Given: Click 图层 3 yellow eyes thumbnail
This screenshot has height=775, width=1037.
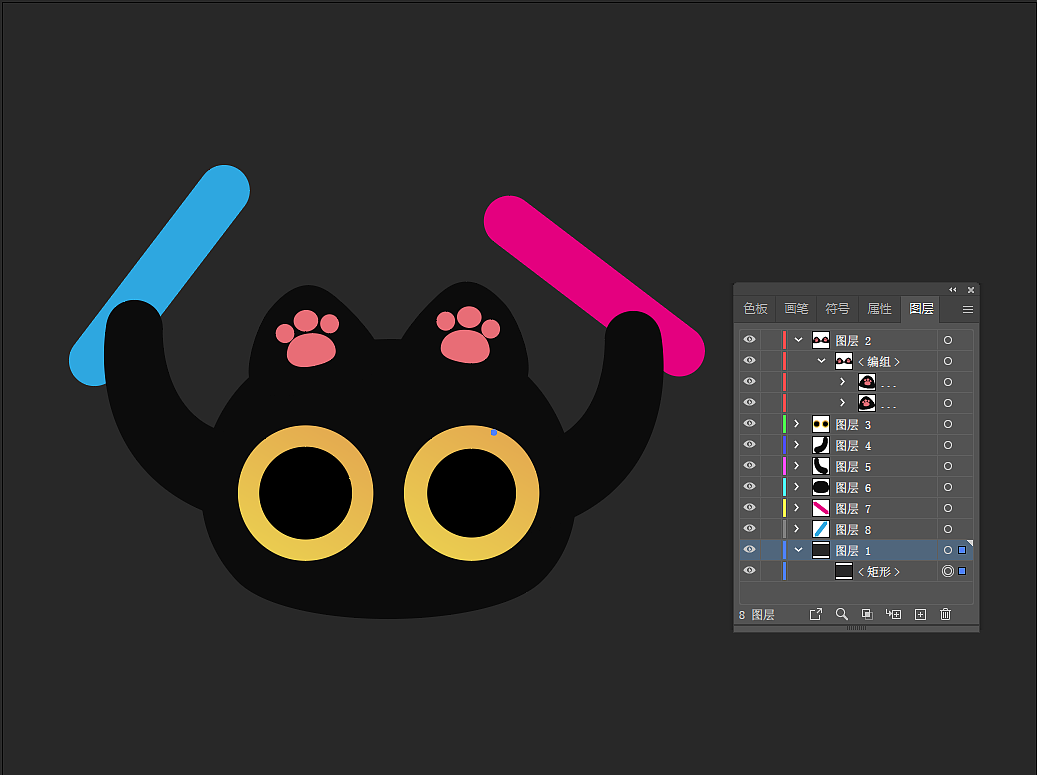Looking at the screenshot, I should point(821,424).
